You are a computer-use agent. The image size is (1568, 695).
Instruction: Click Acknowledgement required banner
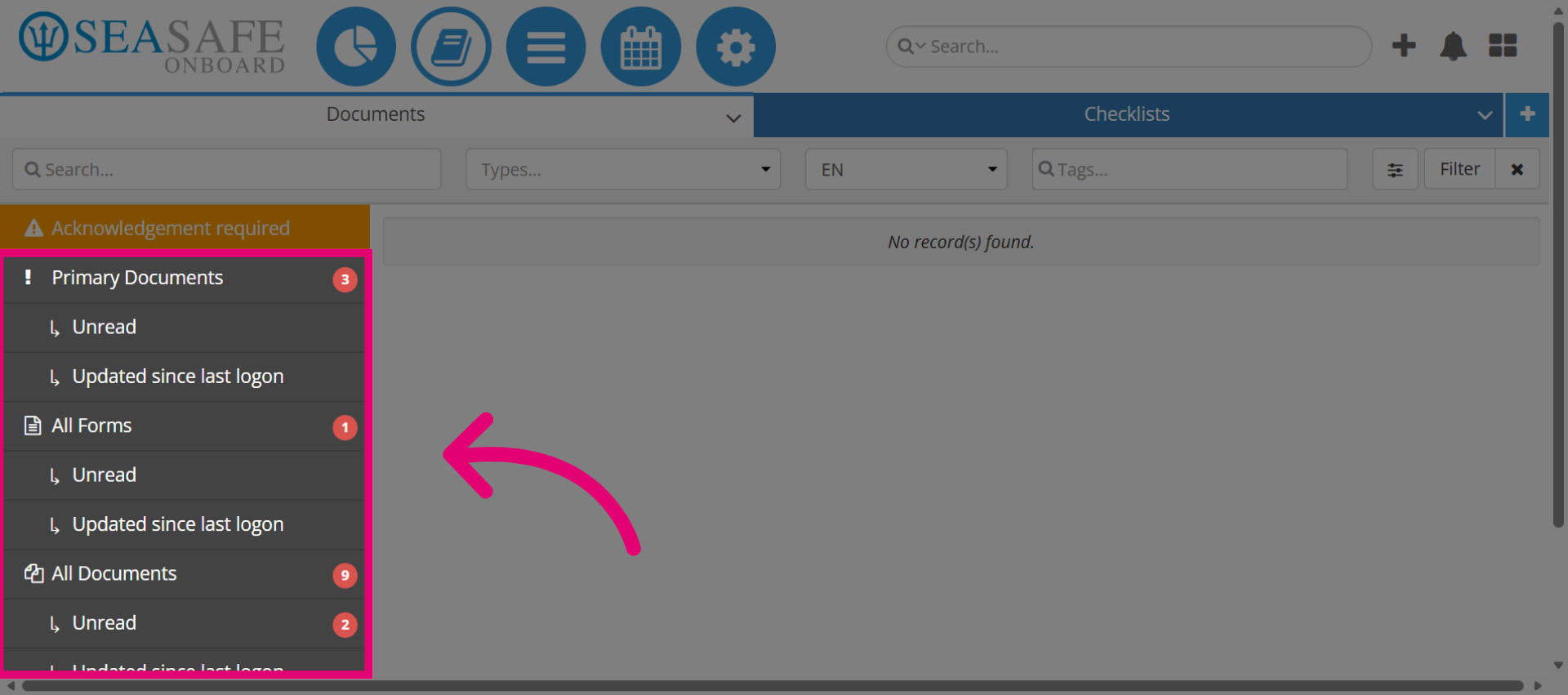(185, 228)
